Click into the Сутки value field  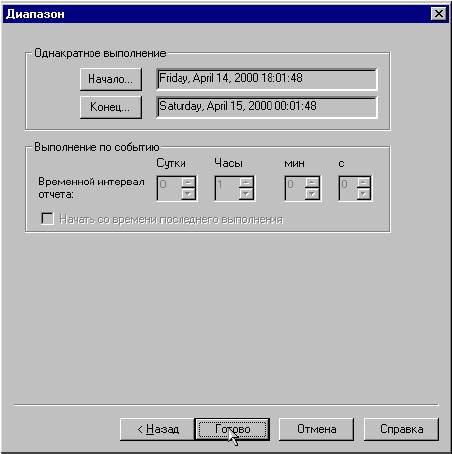(x=169, y=188)
